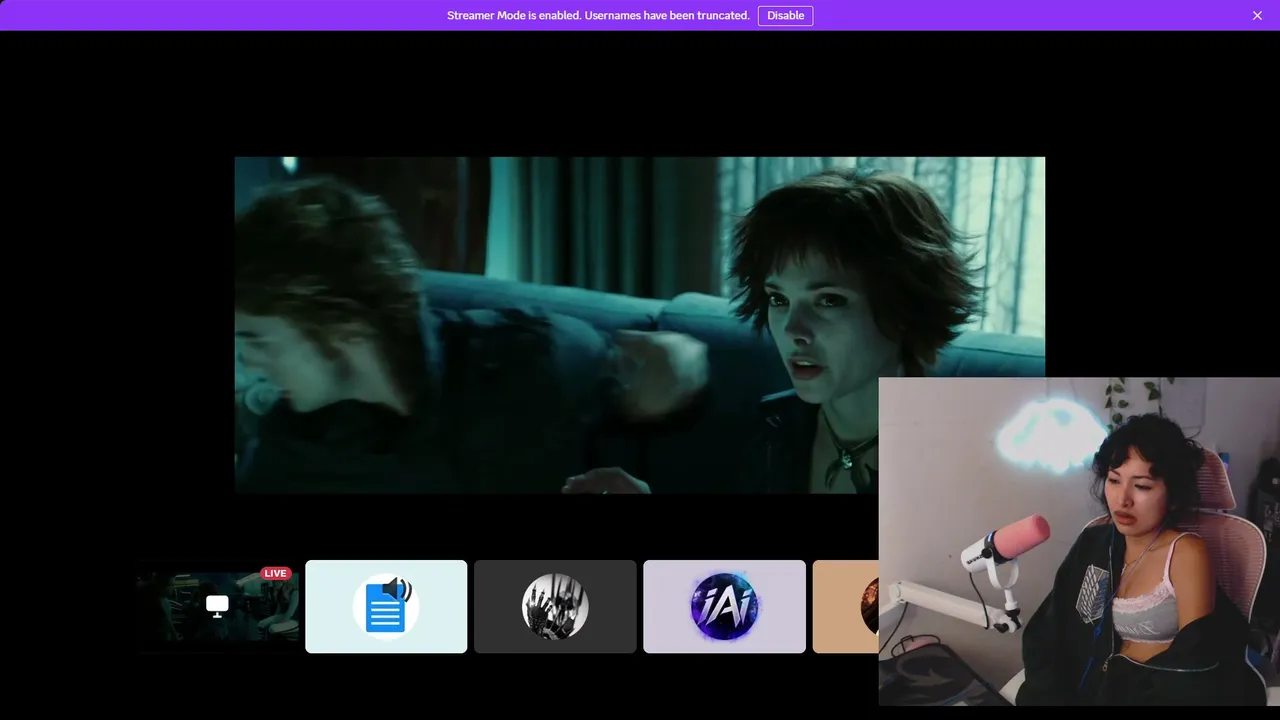The height and width of the screenshot is (720, 1280).
Task: Select the black-and-white hands avatar tile
Action: (555, 607)
